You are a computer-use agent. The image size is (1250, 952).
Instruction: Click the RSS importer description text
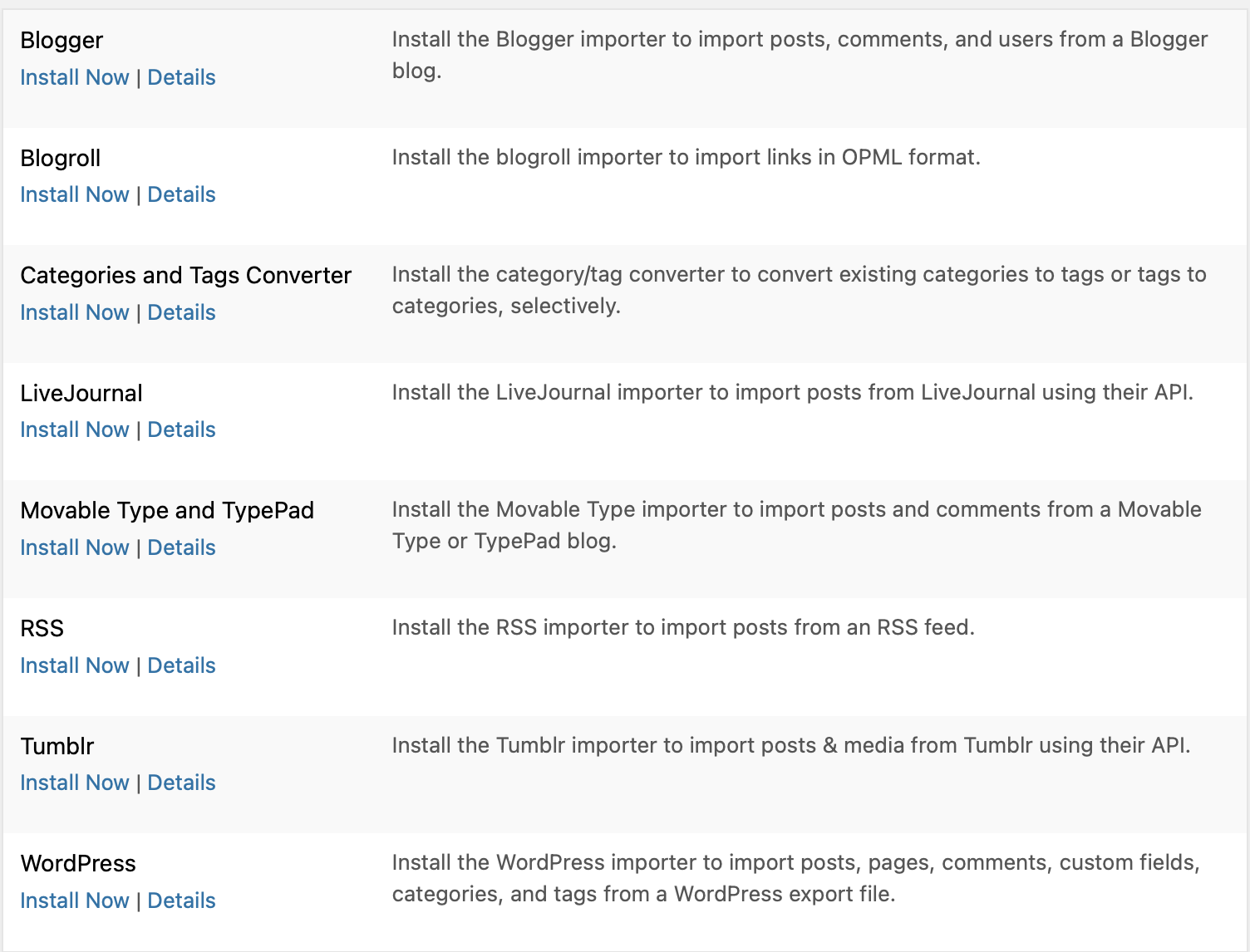tap(684, 627)
